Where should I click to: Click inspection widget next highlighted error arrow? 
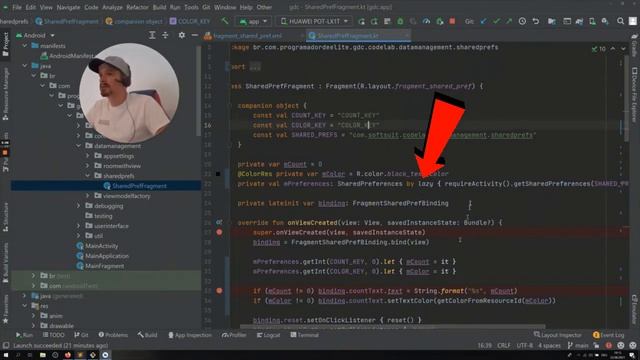[x=623, y=49]
